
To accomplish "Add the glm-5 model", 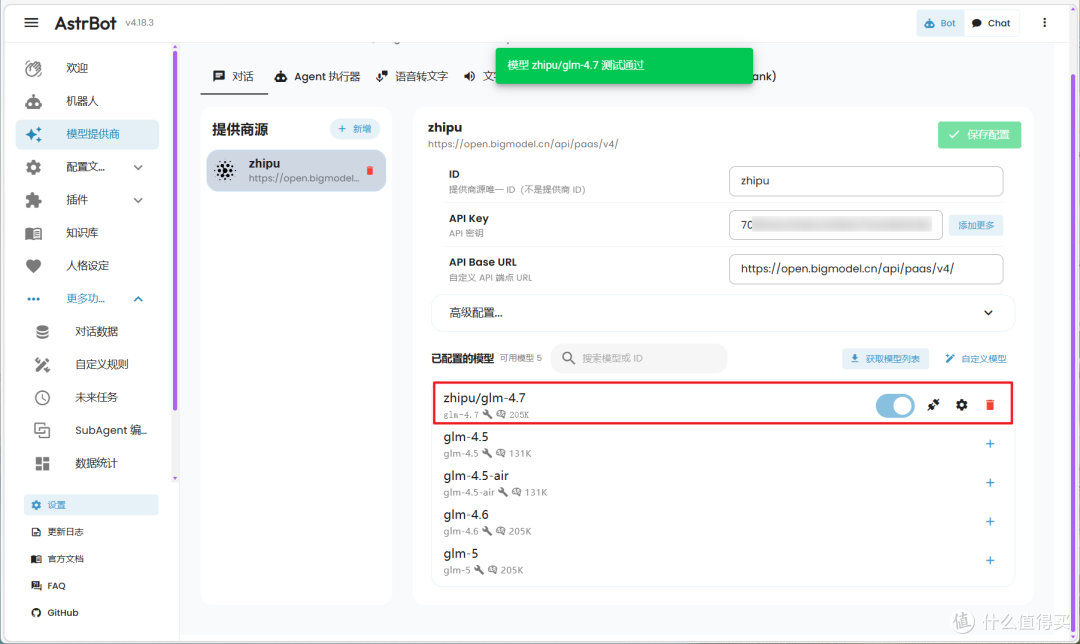I will (x=990, y=561).
